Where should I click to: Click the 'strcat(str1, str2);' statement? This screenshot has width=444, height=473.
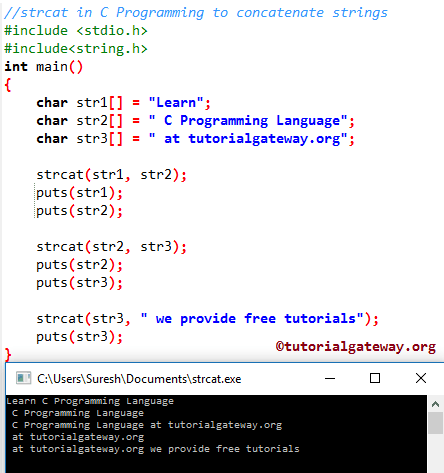pos(112,175)
